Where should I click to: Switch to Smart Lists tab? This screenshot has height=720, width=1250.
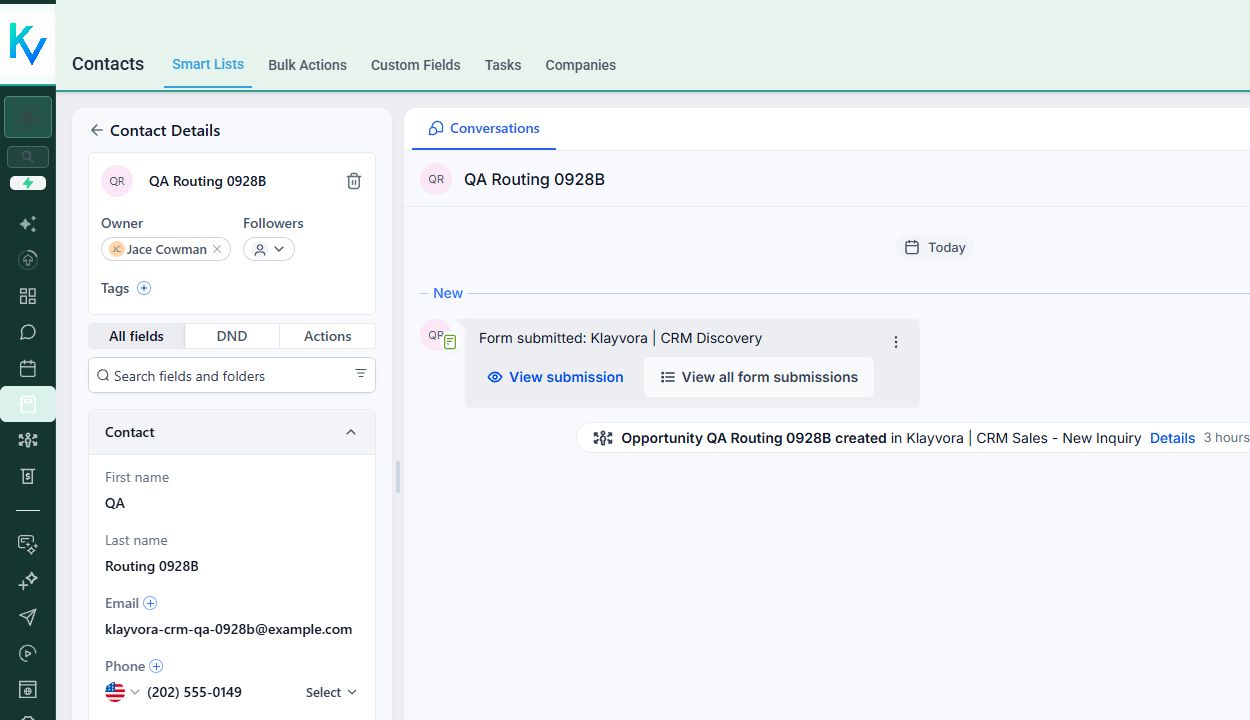(x=208, y=64)
